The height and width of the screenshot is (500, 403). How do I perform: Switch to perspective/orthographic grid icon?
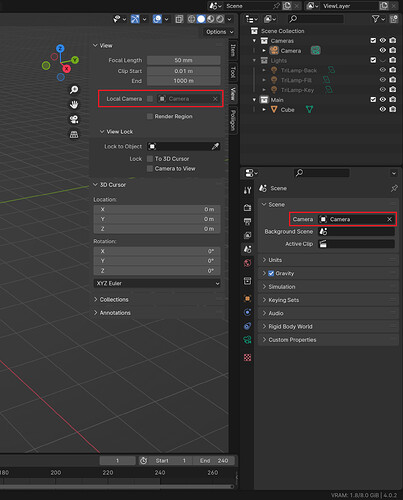tap(74, 135)
